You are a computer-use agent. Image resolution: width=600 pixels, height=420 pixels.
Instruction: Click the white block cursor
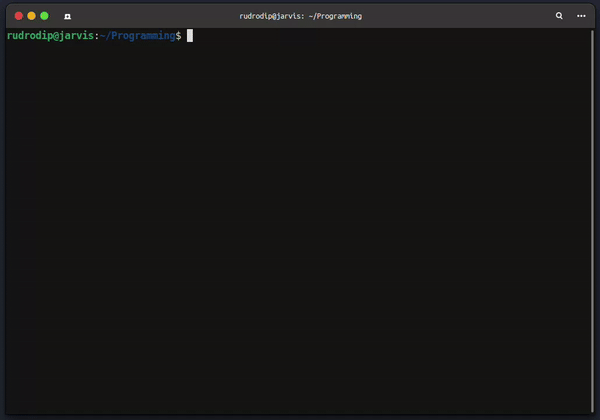point(189,36)
